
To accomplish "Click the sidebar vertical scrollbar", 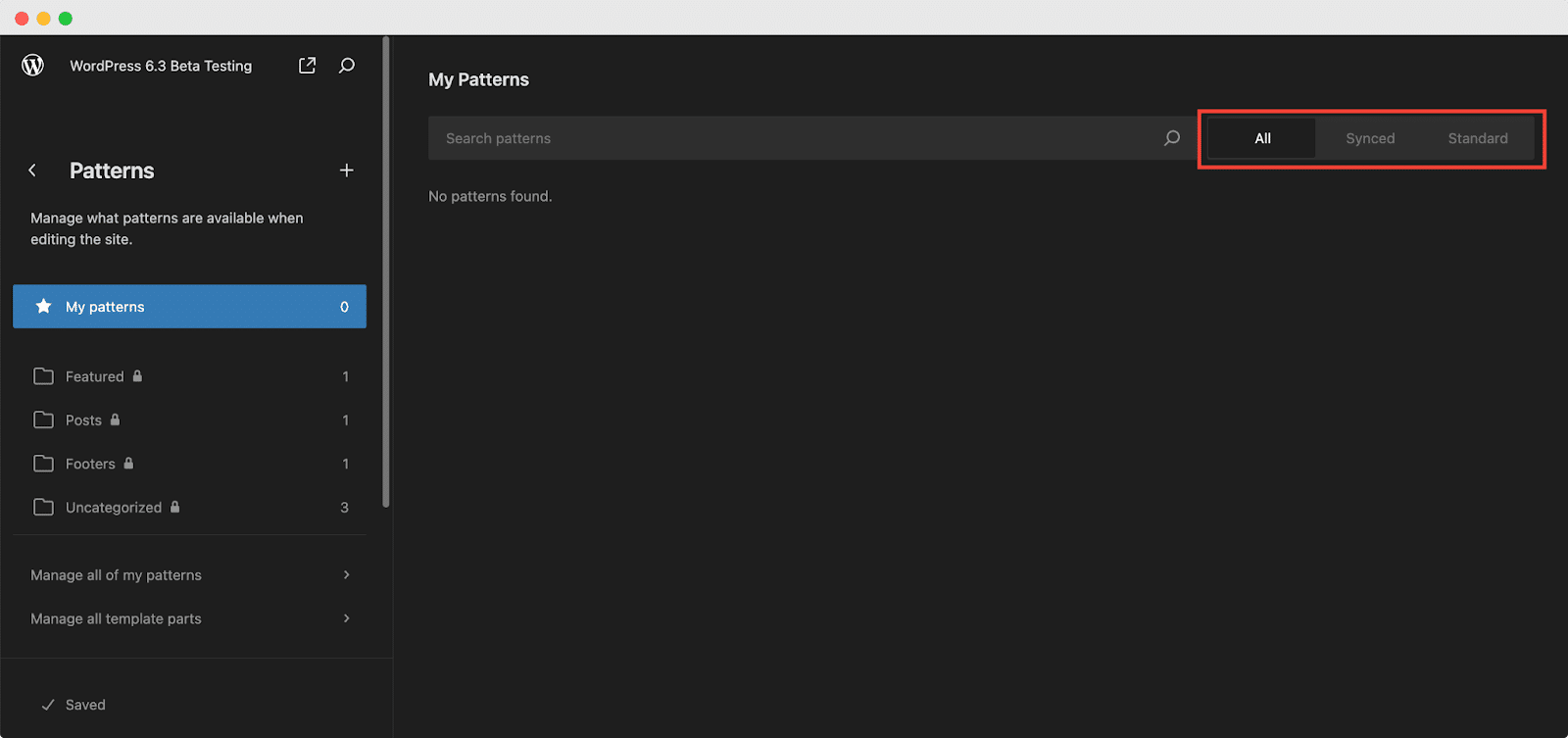I will point(386,272).
